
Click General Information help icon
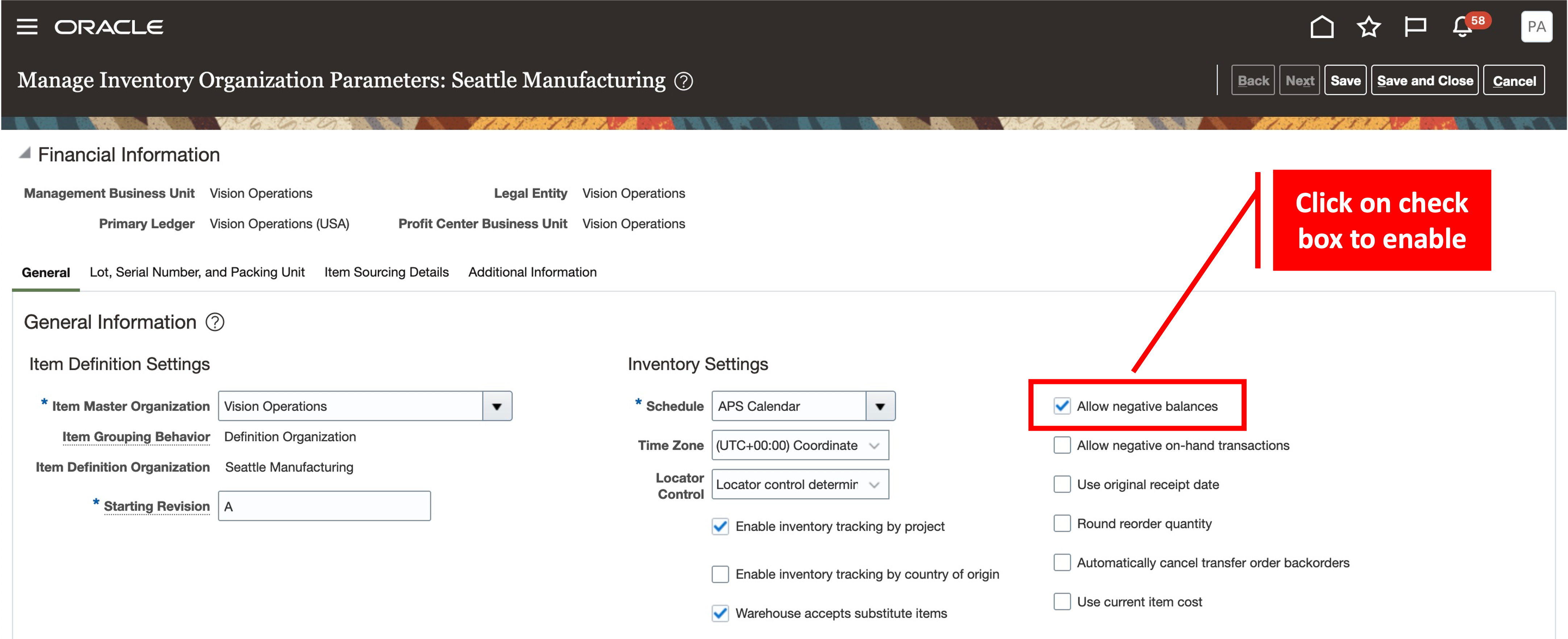215,322
